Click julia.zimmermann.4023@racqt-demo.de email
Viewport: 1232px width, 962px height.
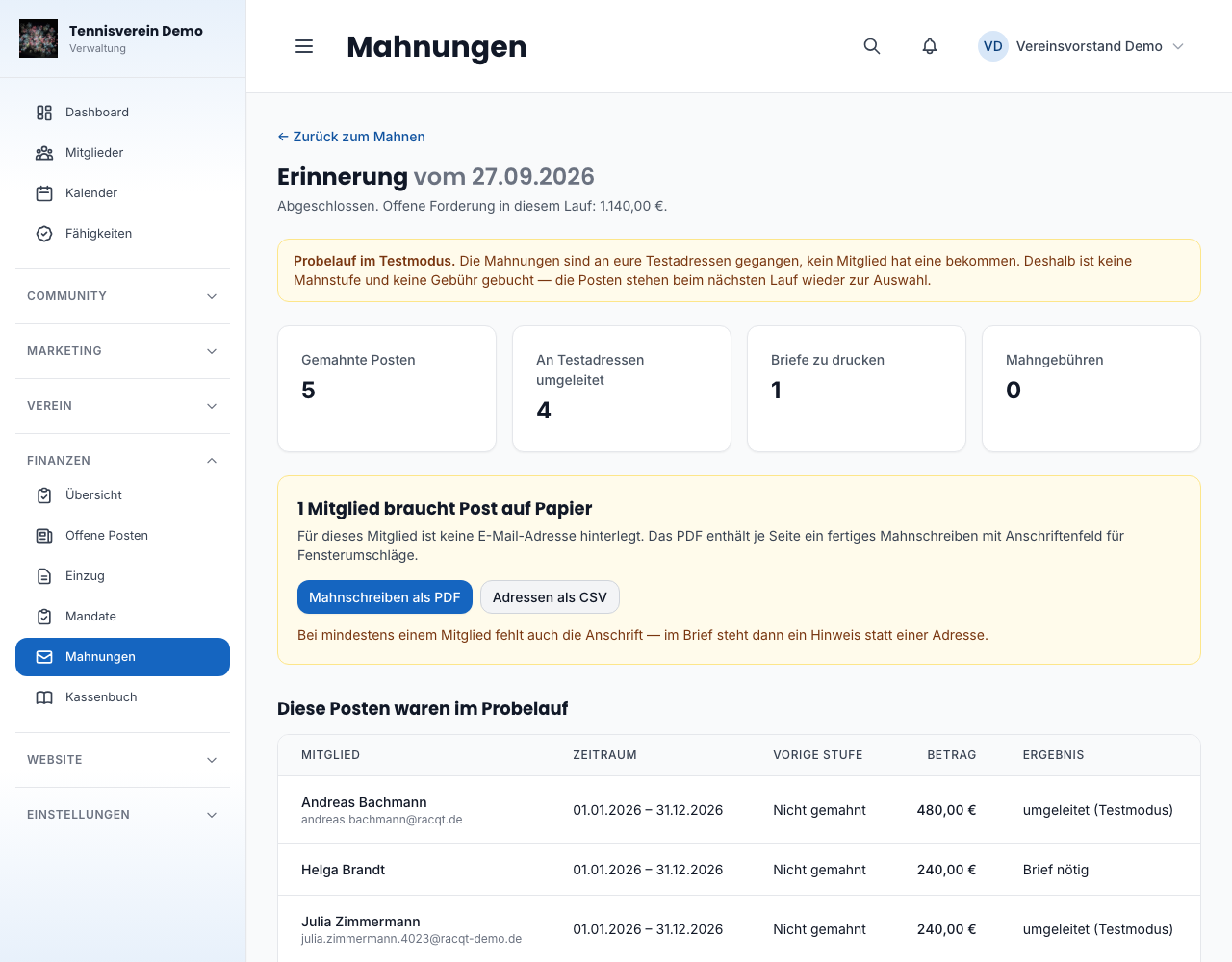[x=412, y=939]
